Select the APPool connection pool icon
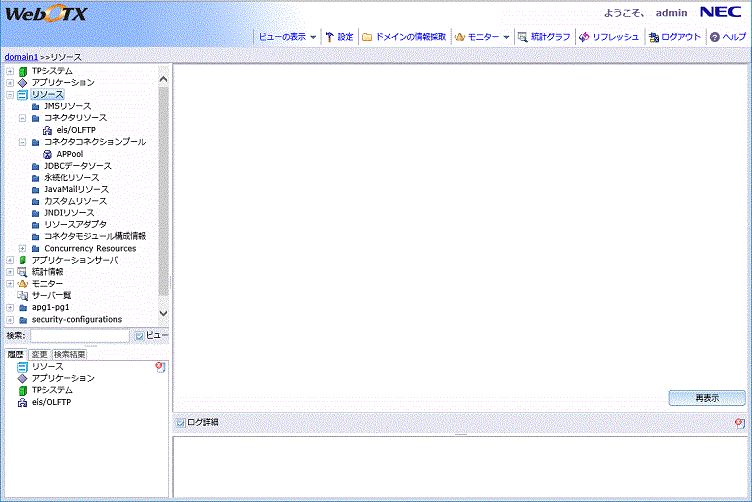The height and width of the screenshot is (502, 752). point(48,154)
